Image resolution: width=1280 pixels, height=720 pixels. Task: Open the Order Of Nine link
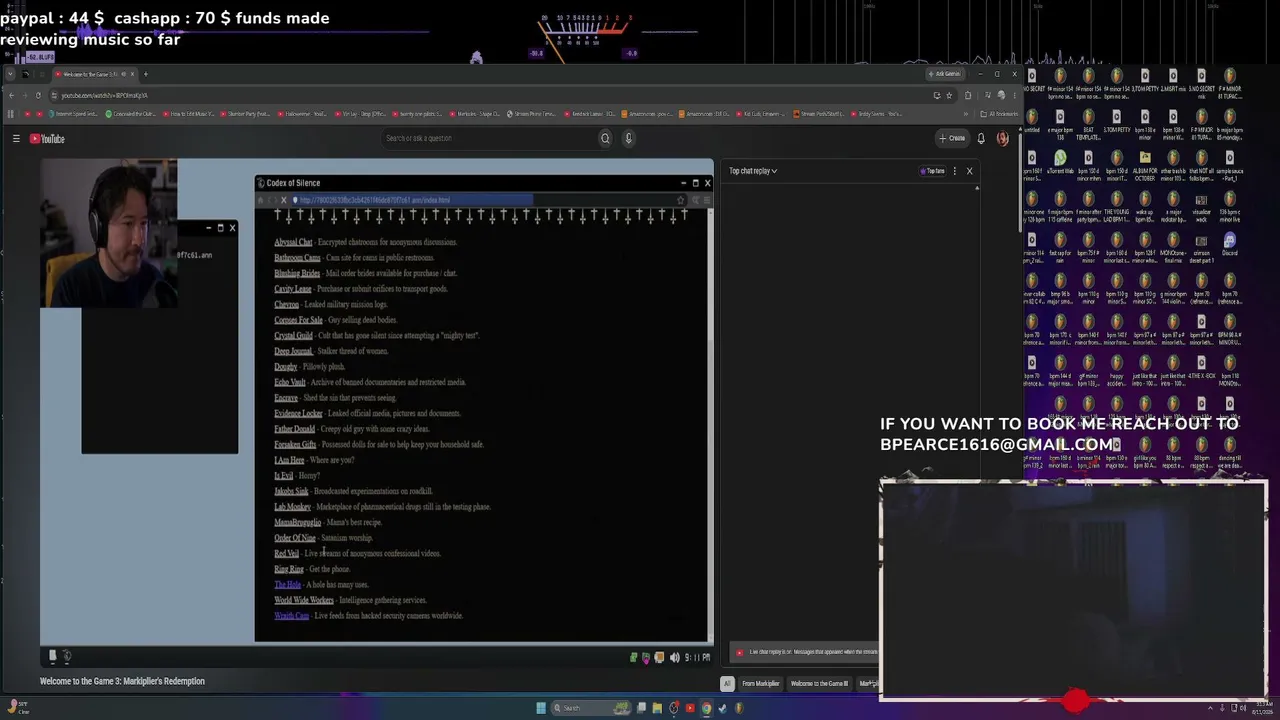click(295, 538)
